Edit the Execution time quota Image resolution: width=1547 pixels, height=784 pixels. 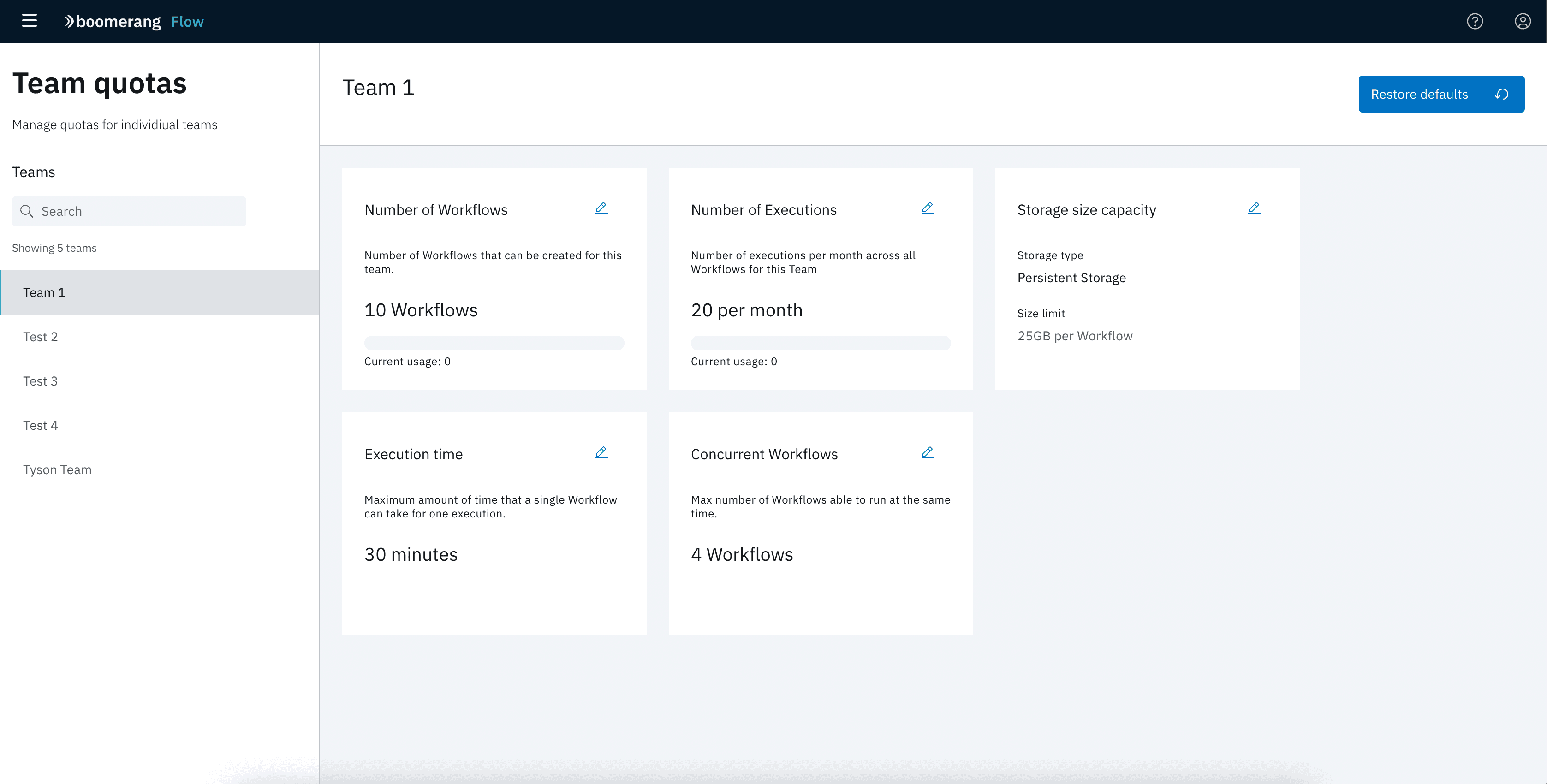click(601, 452)
